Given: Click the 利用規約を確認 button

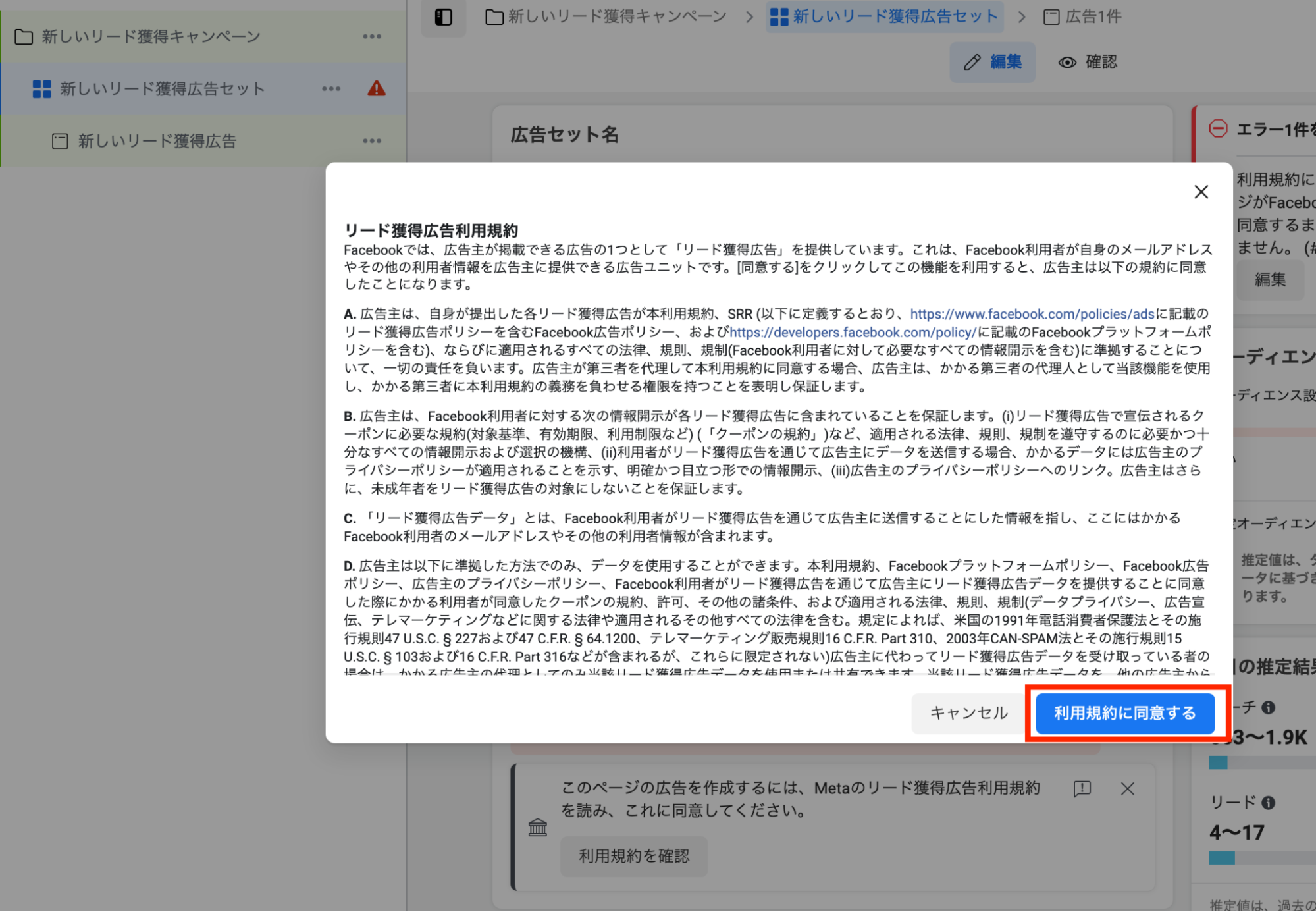Looking at the screenshot, I should click(634, 856).
